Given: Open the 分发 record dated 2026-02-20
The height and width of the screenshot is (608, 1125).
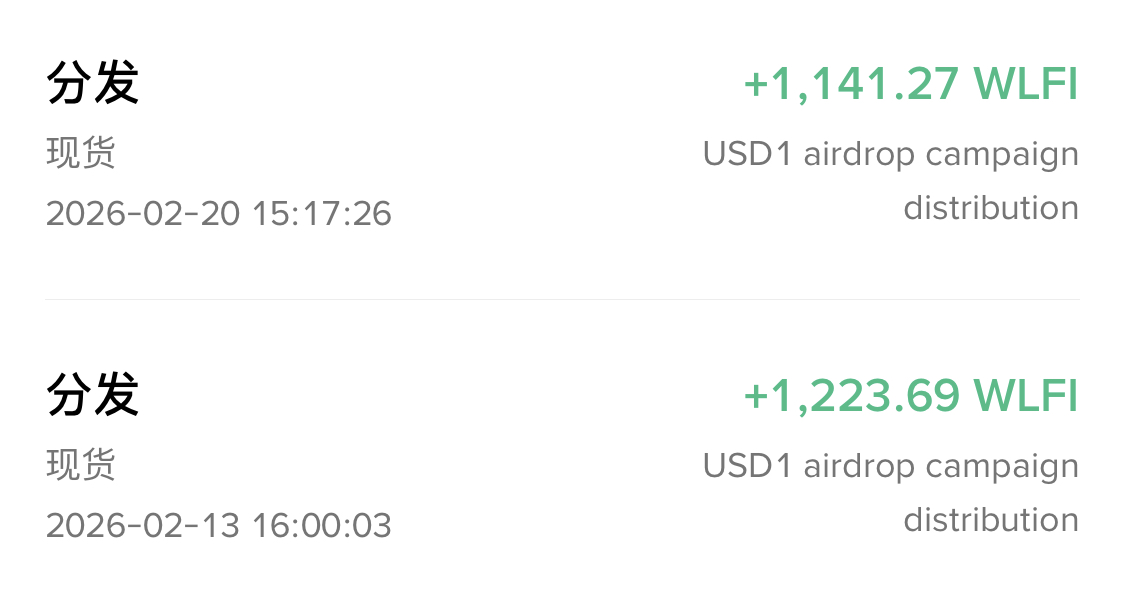Looking at the screenshot, I should [x=92, y=83].
